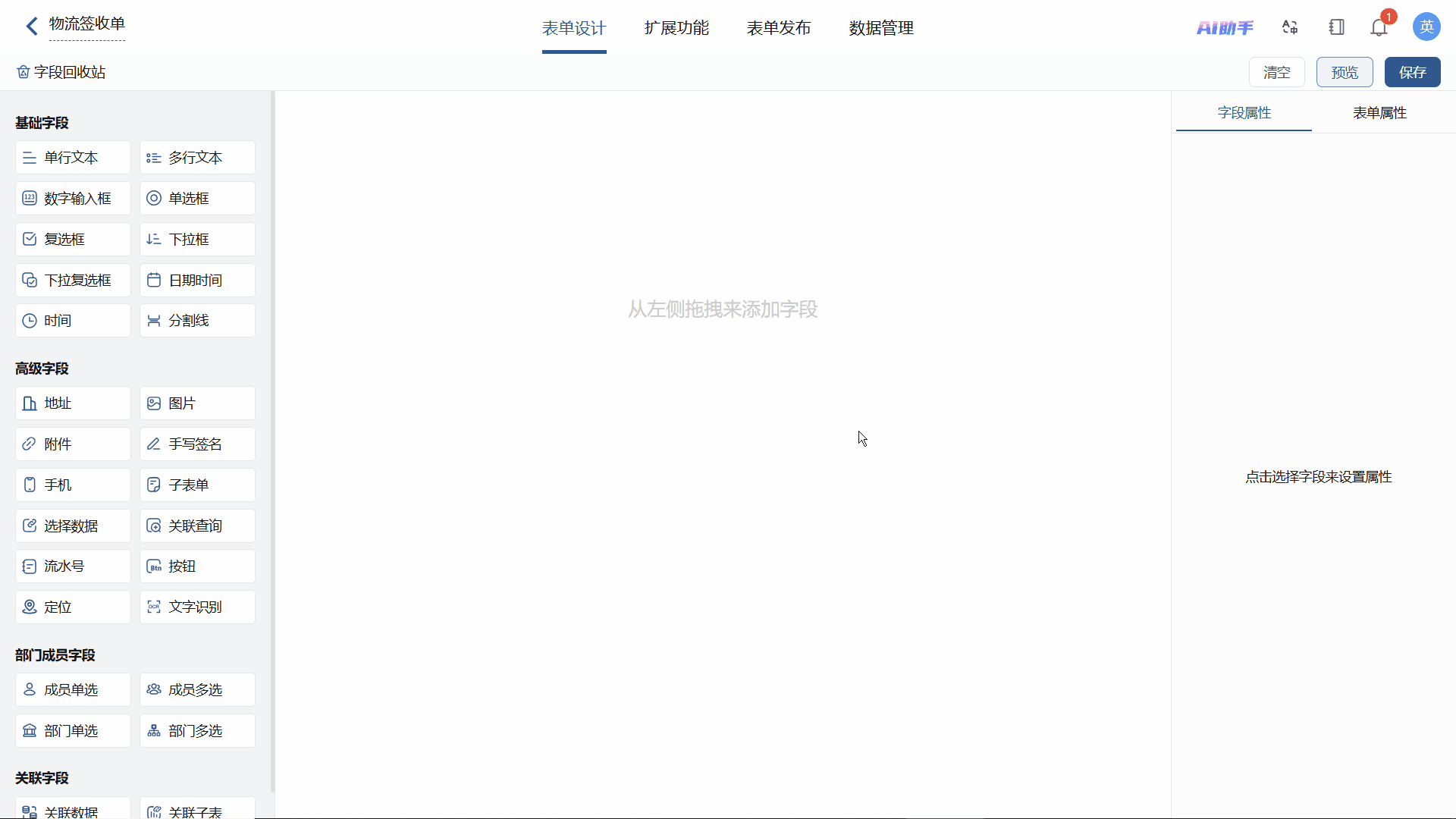This screenshot has width=1456, height=819.
Task: Click the 预览 preview button
Action: [x=1345, y=72]
